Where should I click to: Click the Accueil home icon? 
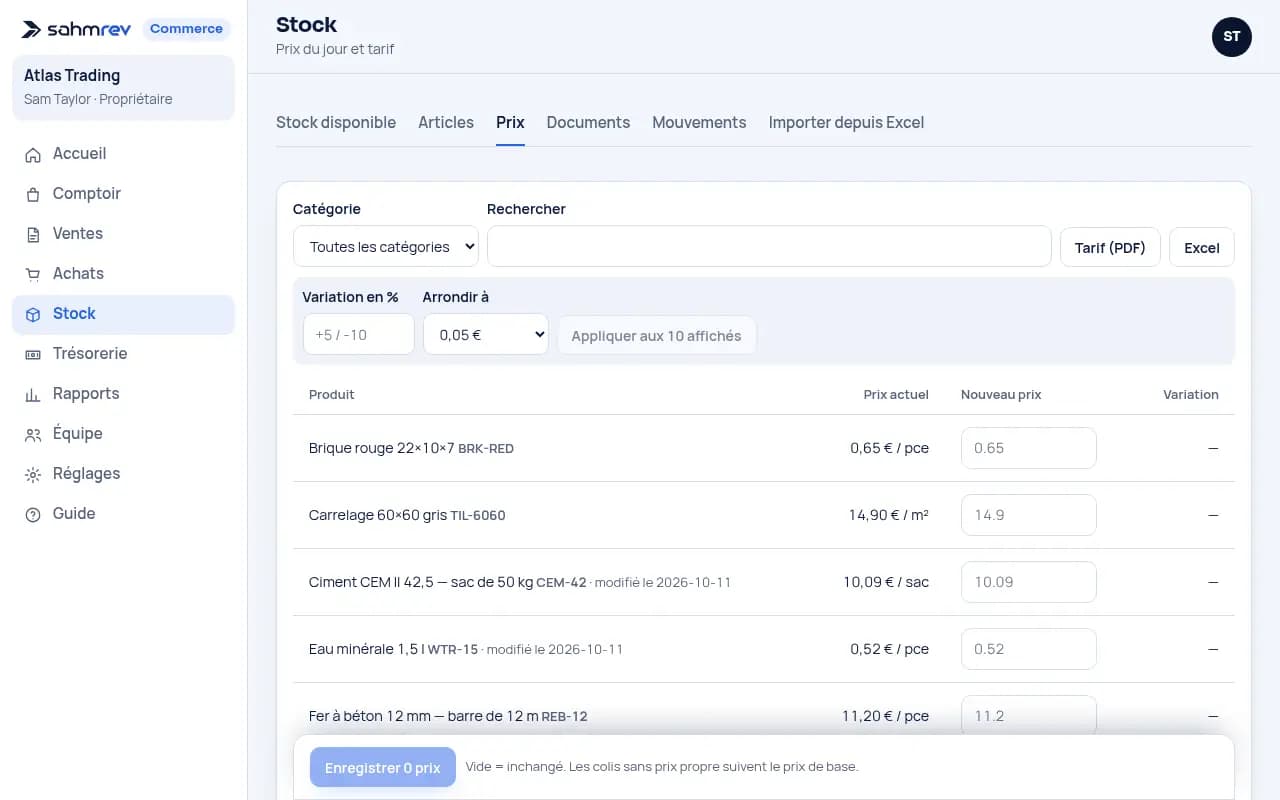[x=33, y=154]
